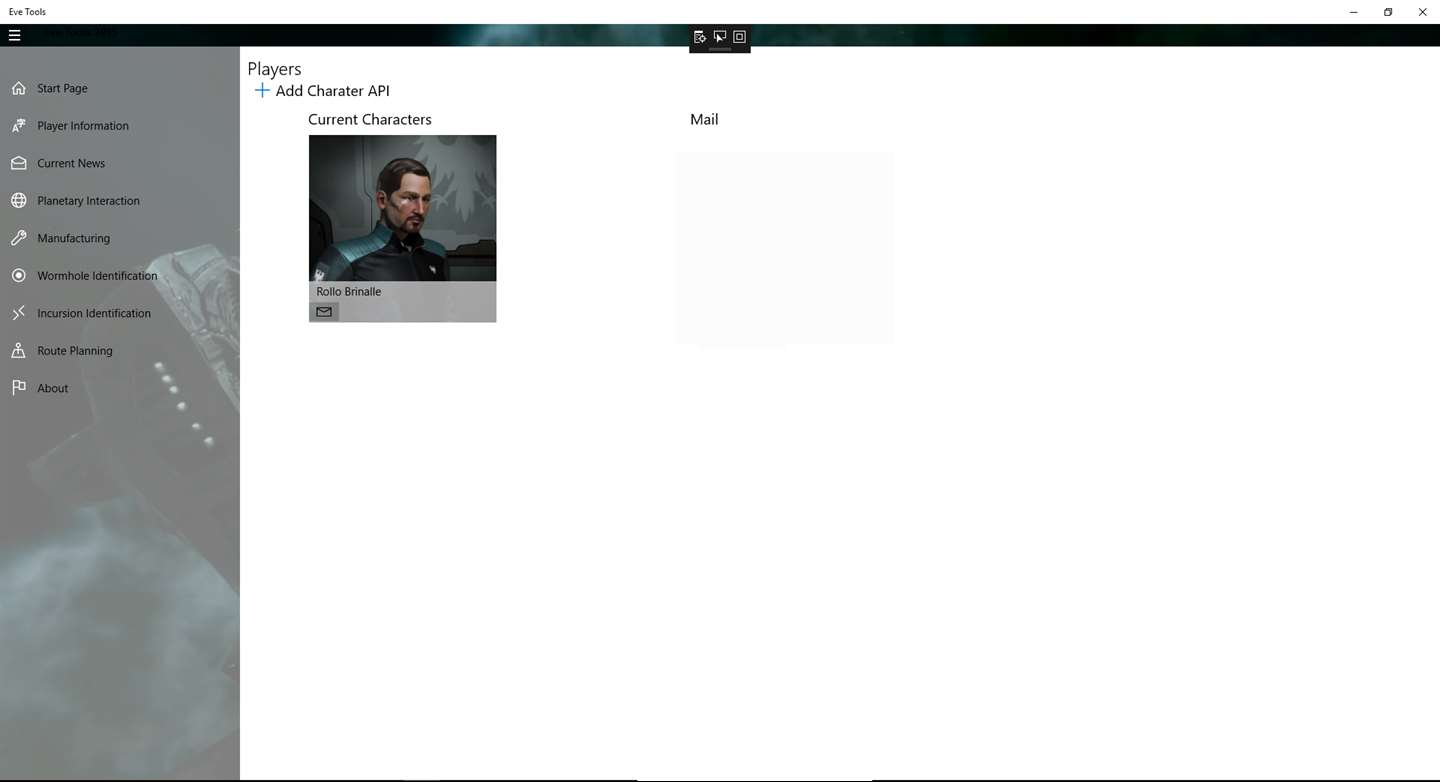
Task: Click the Mail heading
Action: coord(704,119)
